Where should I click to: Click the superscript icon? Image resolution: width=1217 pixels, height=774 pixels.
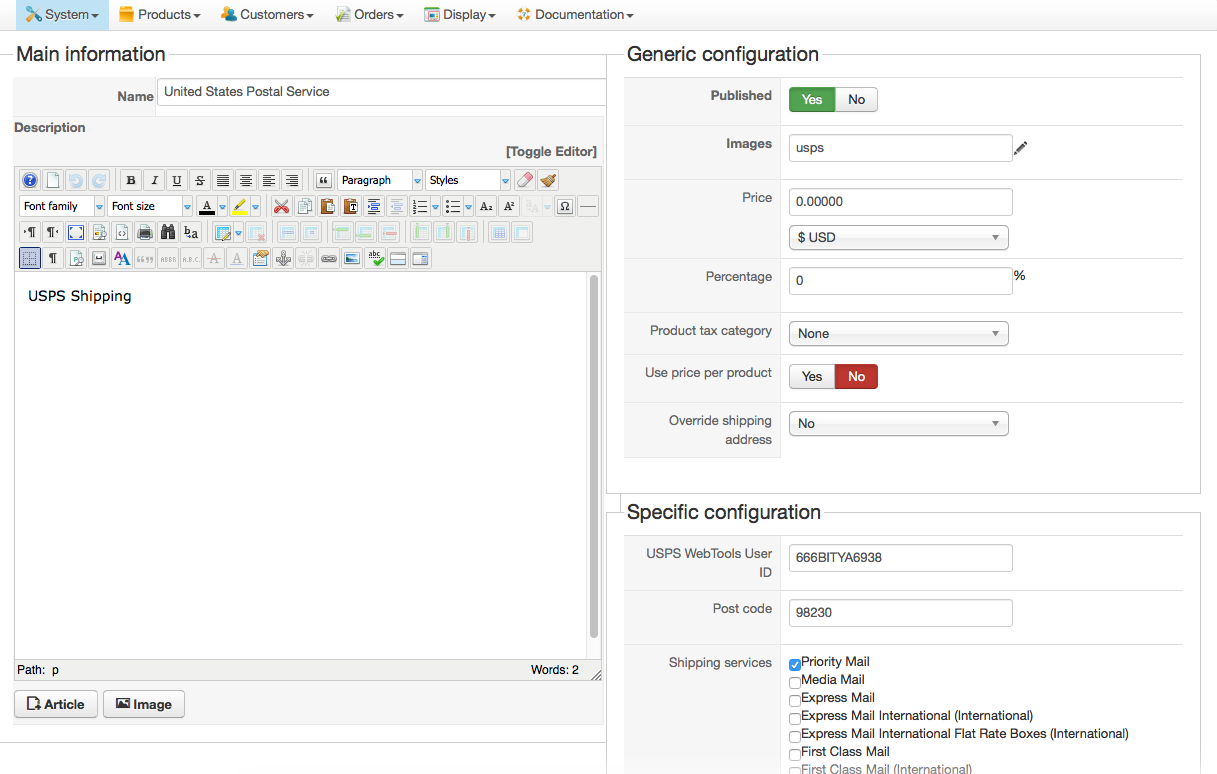(x=509, y=207)
